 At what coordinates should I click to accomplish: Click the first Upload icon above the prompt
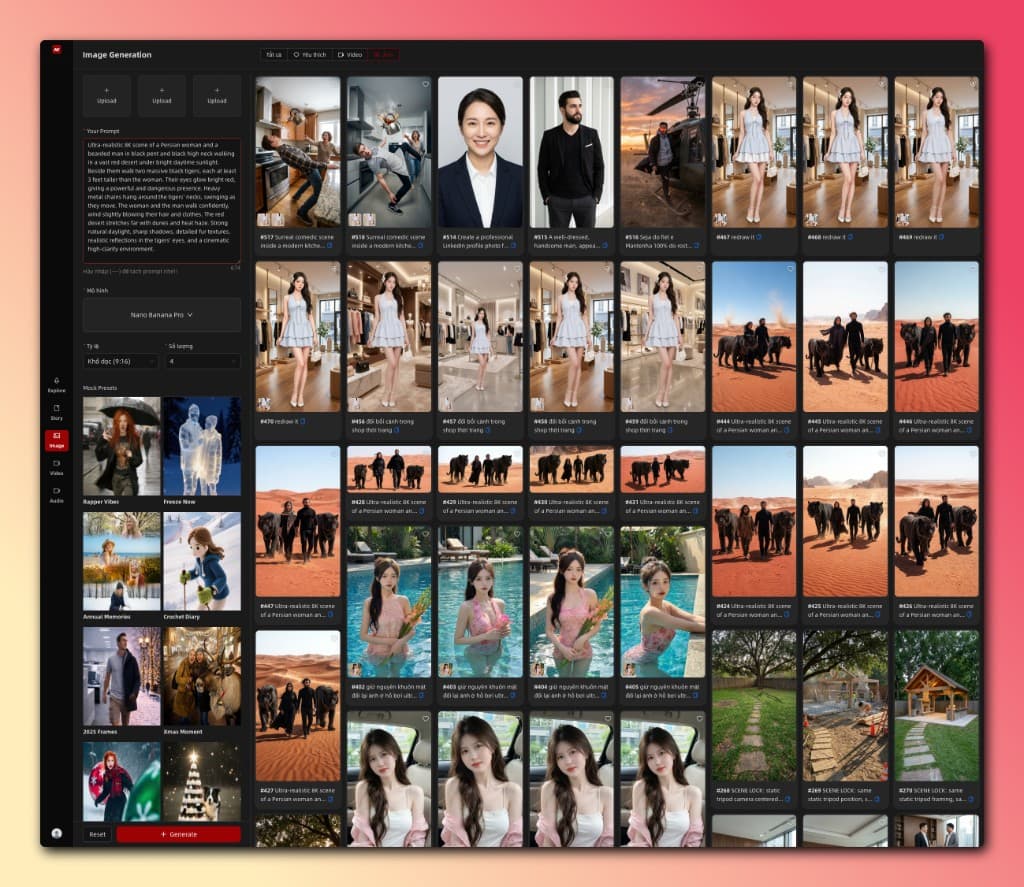pyautogui.click(x=107, y=95)
